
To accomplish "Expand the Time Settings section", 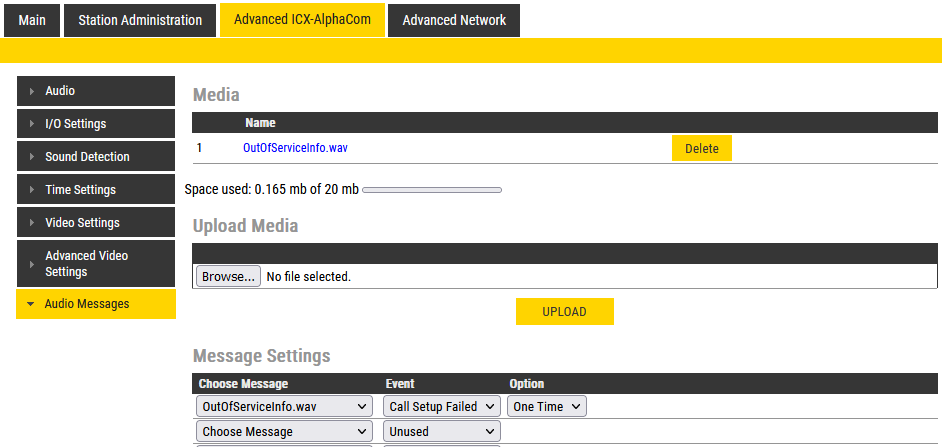I will pyautogui.click(x=96, y=190).
